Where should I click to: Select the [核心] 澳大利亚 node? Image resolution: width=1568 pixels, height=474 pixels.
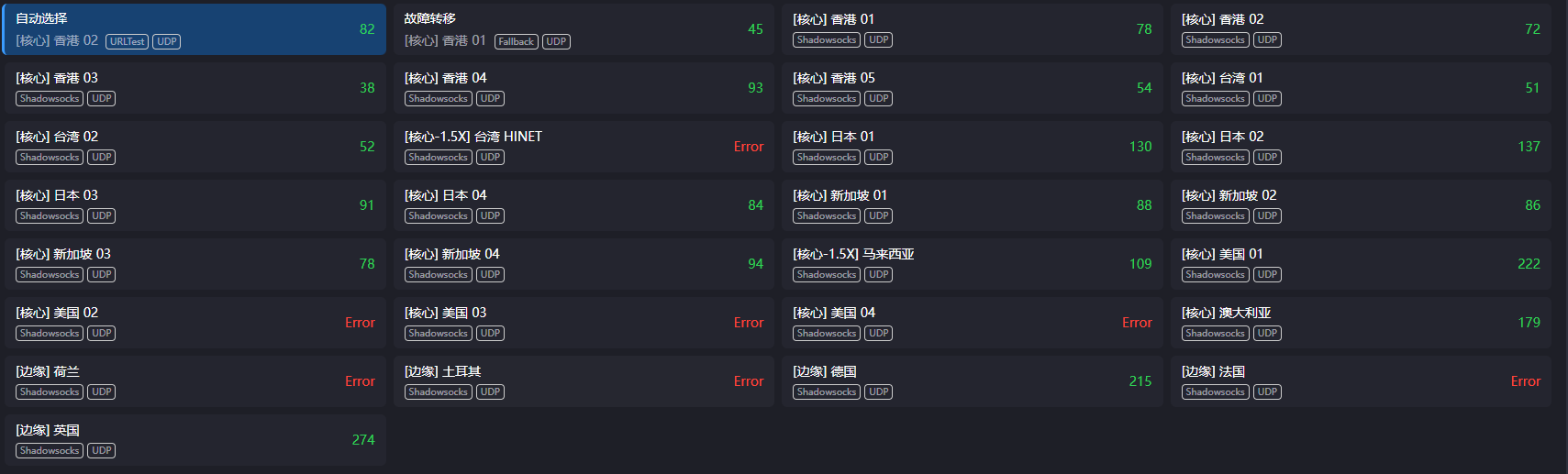[1361, 323]
